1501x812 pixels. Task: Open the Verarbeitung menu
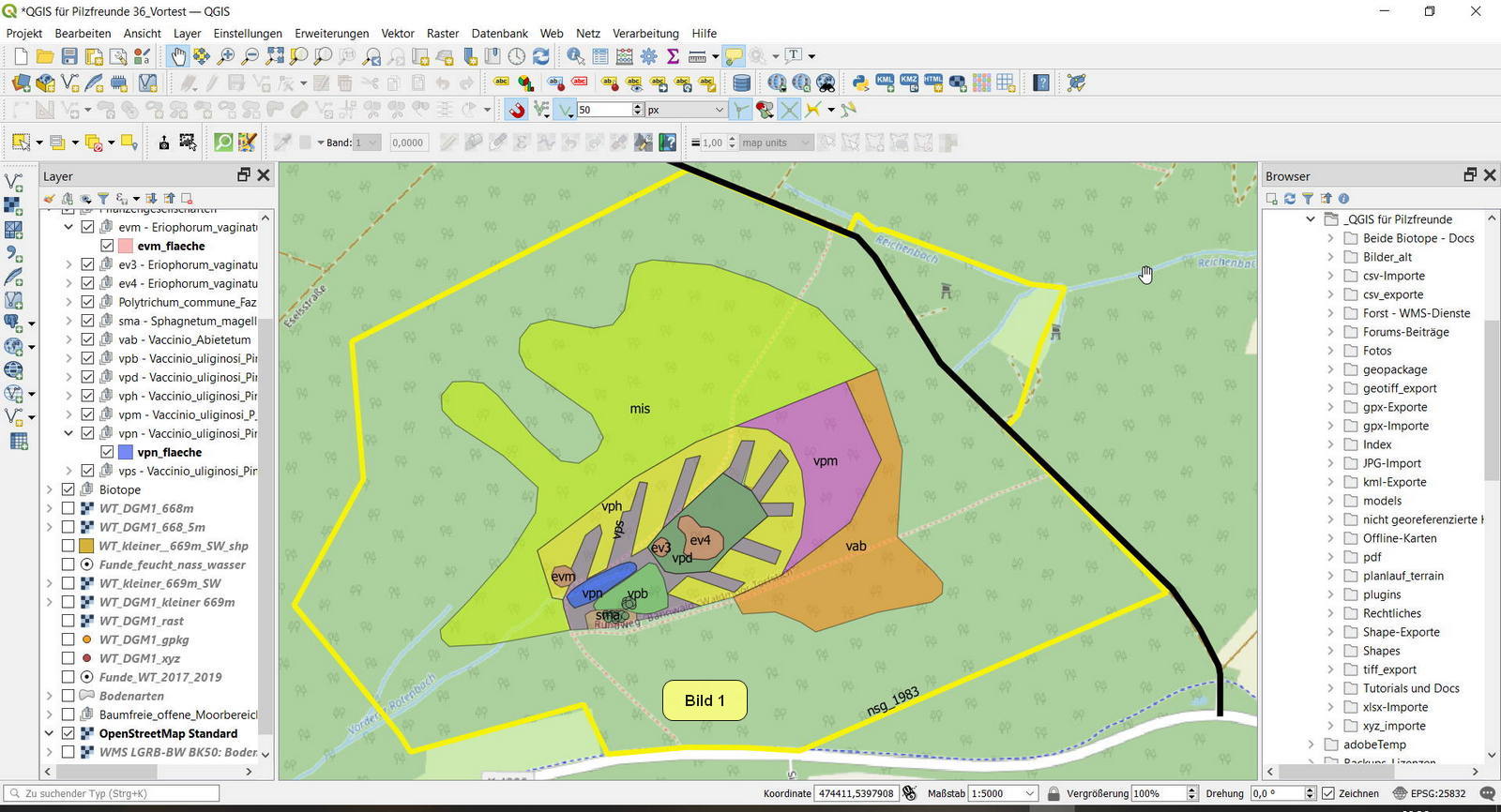tap(645, 33)
